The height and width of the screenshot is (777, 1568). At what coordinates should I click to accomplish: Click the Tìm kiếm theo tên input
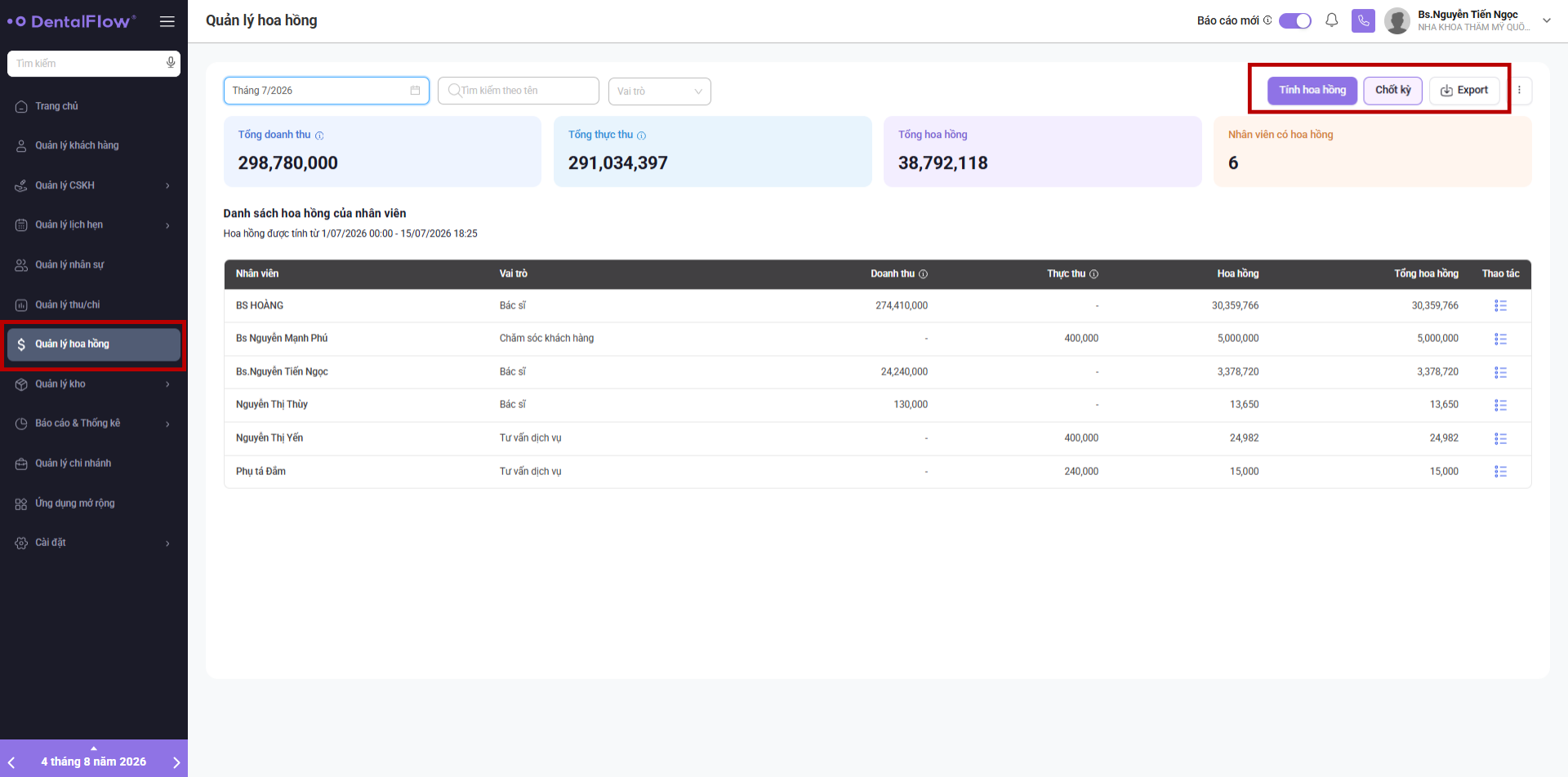click(x=519, y=91)
